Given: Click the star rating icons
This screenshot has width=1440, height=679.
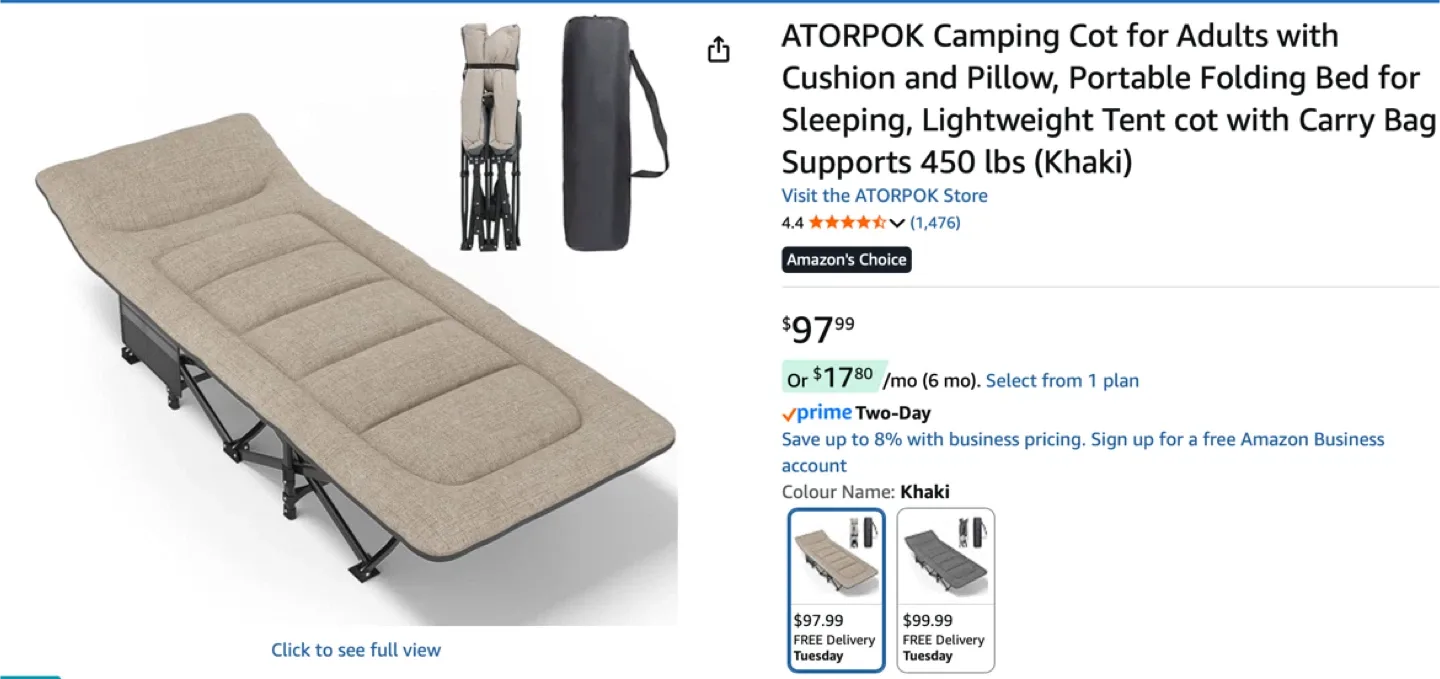Looking at the screenshot, I should pyautogui.click(x=847, y=223).
